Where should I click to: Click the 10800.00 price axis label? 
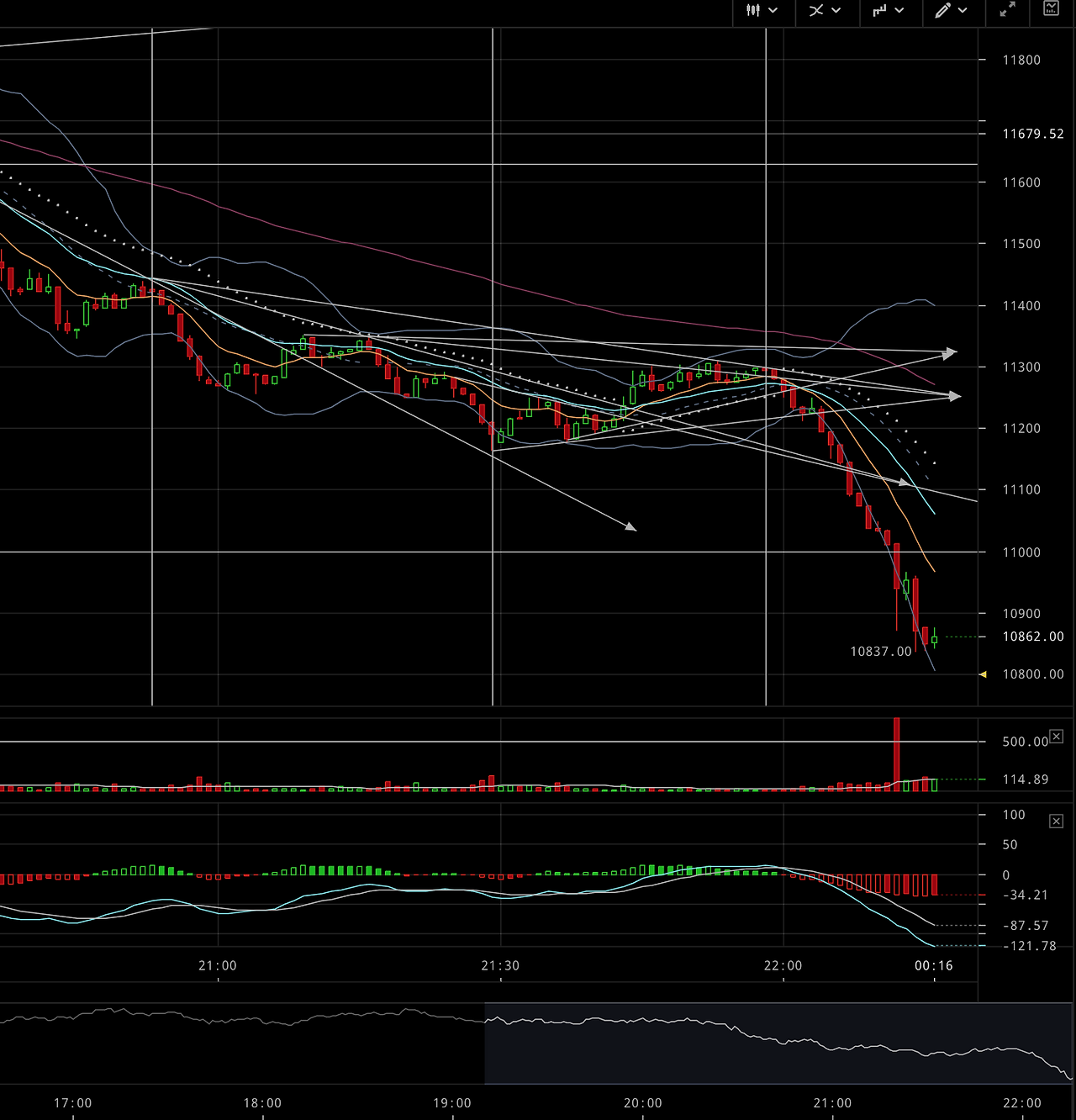pos(1033,674)
